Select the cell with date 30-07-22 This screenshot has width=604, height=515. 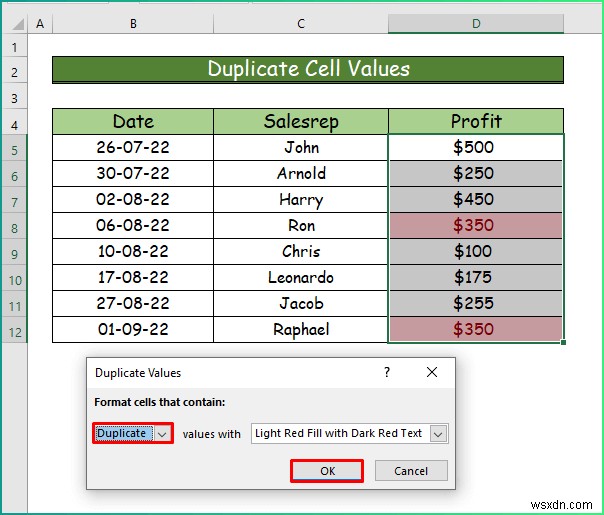pos(133,173)
